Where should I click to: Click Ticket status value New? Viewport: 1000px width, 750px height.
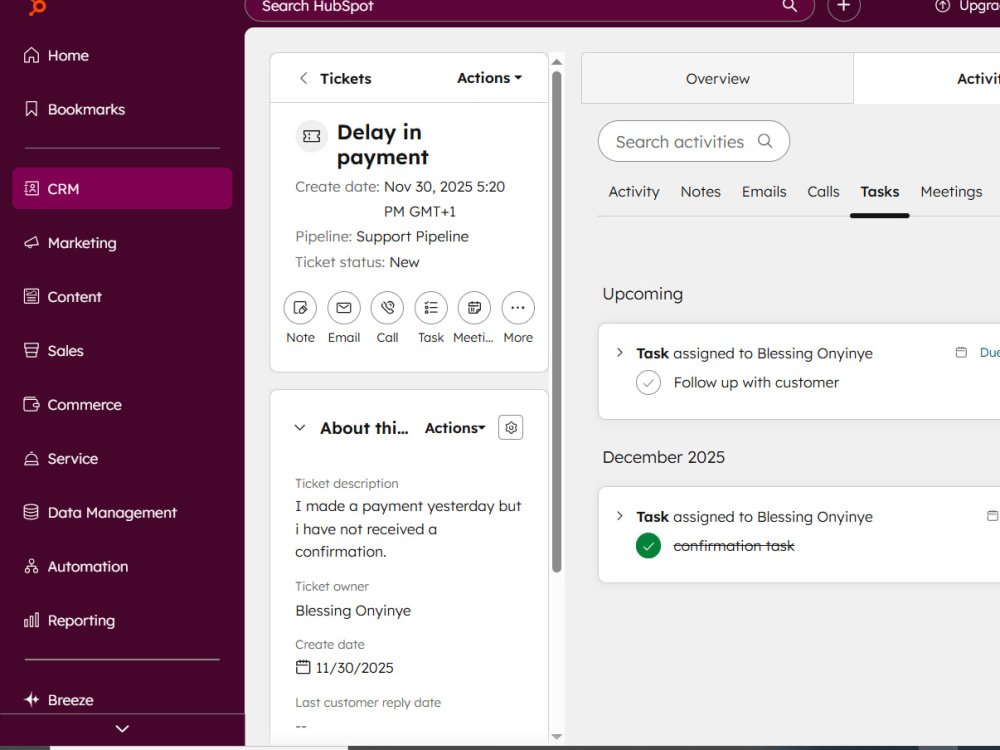[x=404, y=262]
